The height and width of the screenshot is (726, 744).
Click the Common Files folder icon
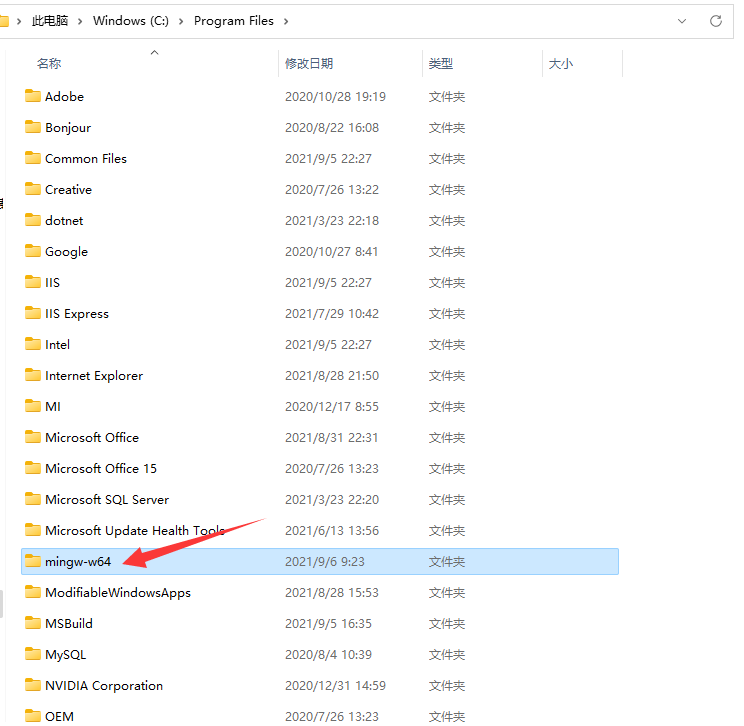point(33,158)
